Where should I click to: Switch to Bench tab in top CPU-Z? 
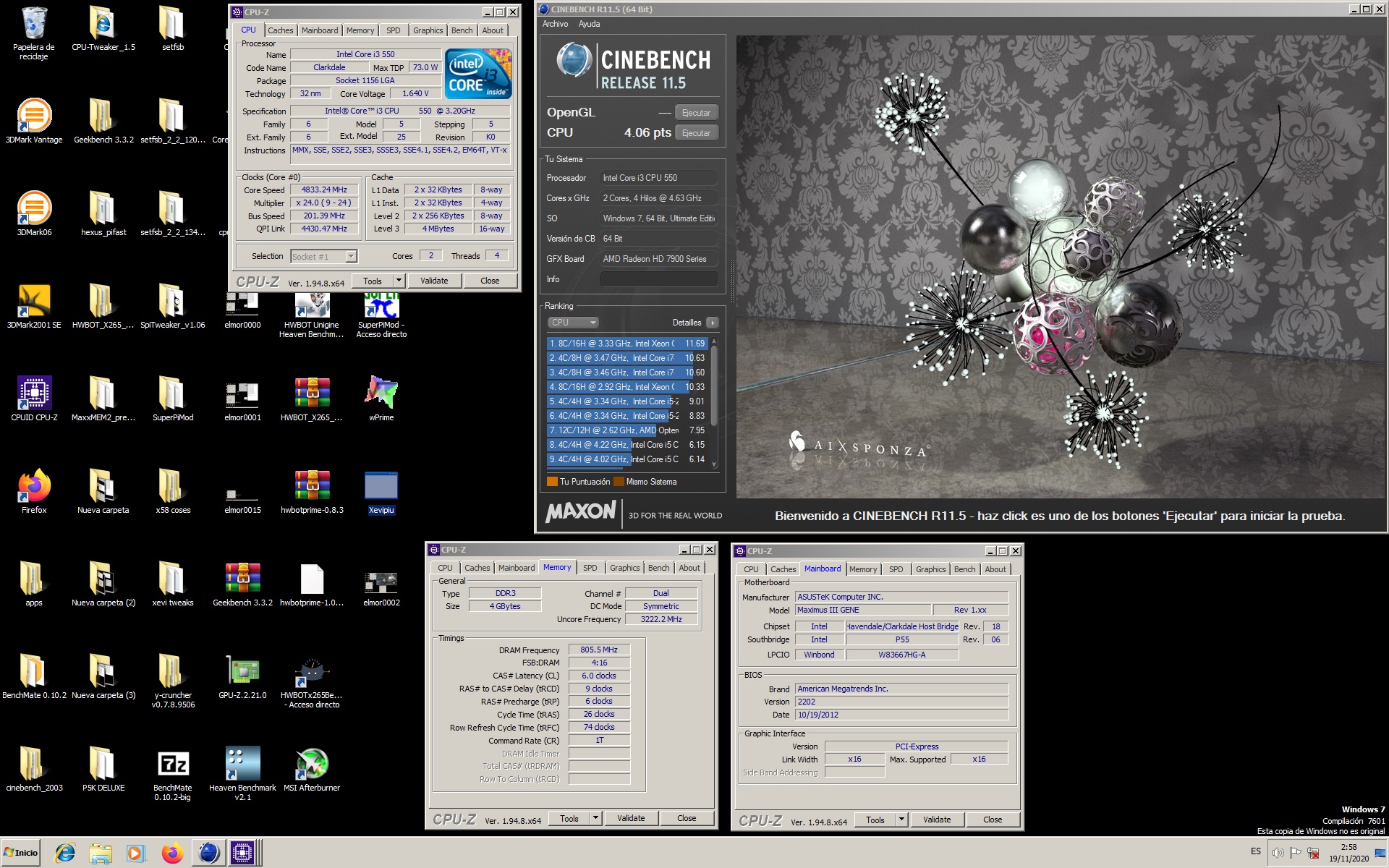[462, 30]
